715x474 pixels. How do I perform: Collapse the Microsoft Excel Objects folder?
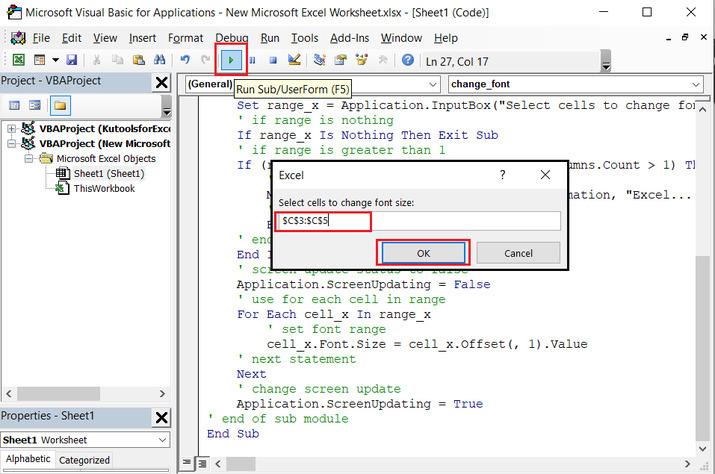click(x=28, y=159)
